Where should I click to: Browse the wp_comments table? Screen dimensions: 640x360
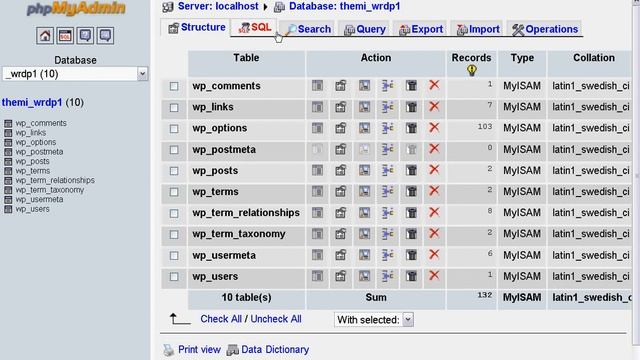point(317,85)
